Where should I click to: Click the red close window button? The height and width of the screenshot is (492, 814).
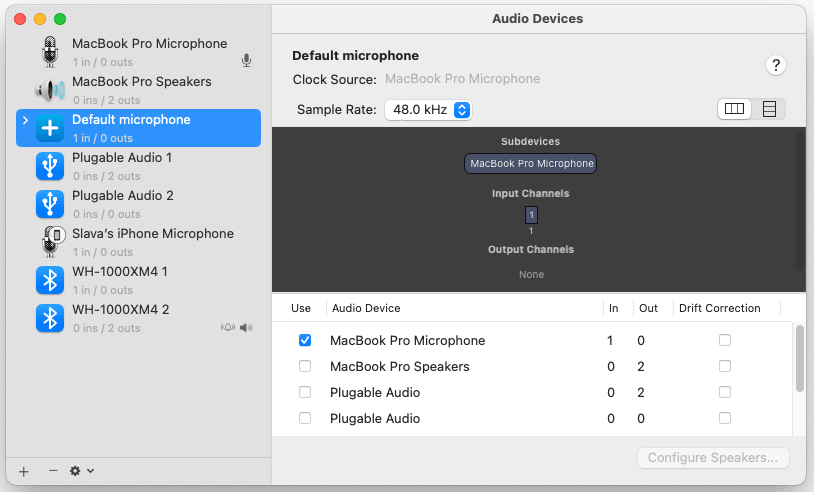(20, 19)
